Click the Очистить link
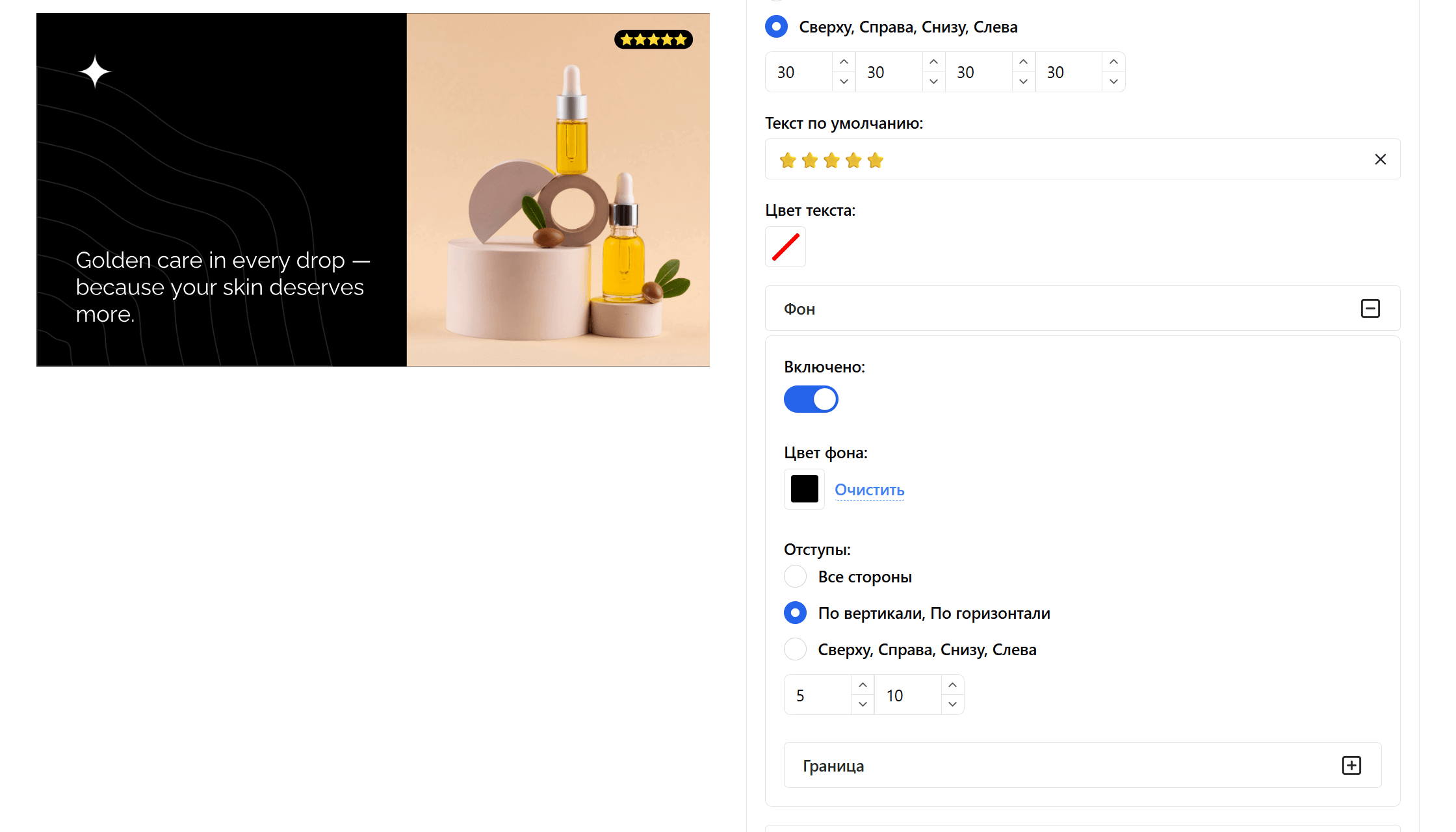1456x832 pixels. point(869,490)
